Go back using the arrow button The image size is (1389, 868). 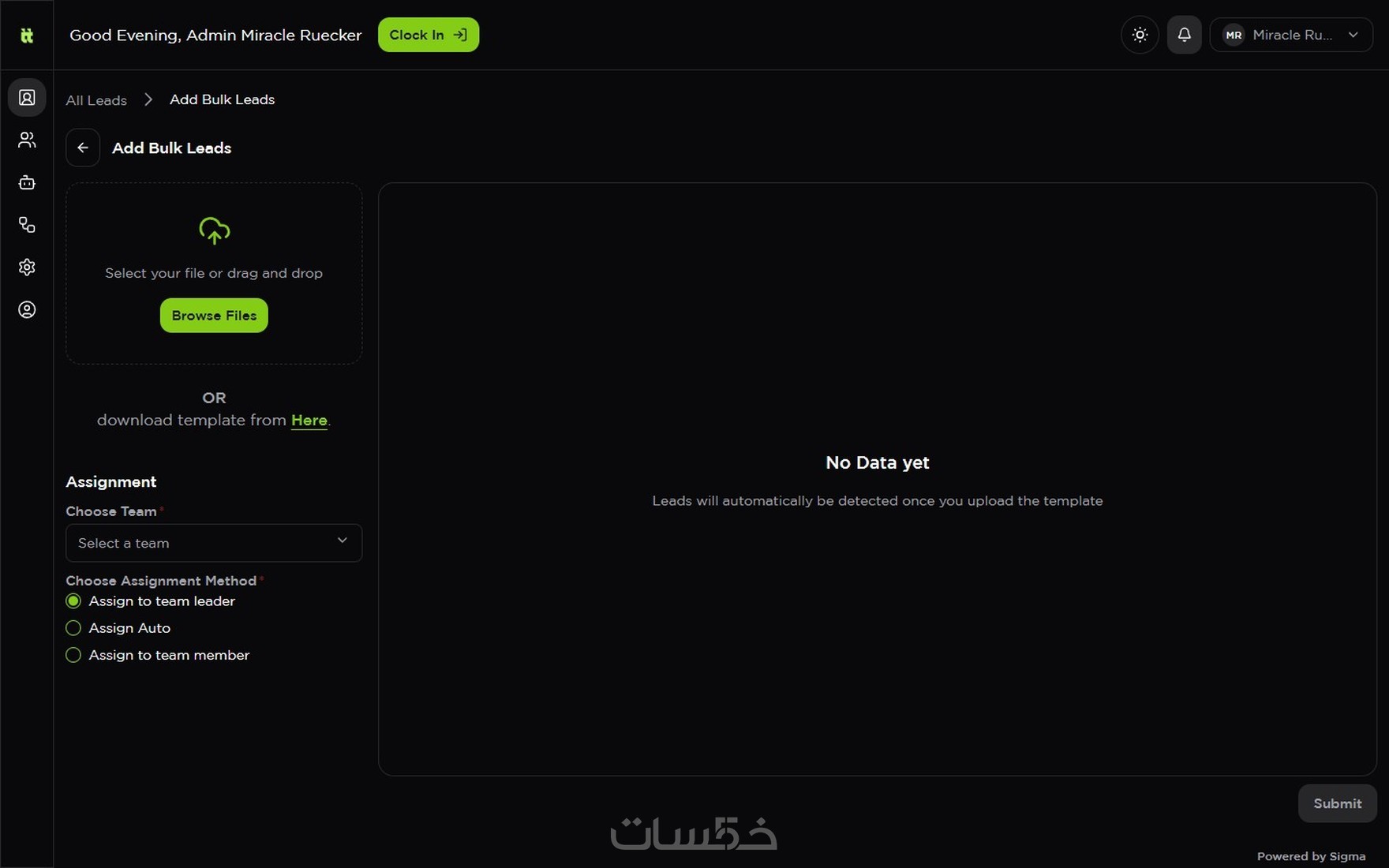pos(83,148)
